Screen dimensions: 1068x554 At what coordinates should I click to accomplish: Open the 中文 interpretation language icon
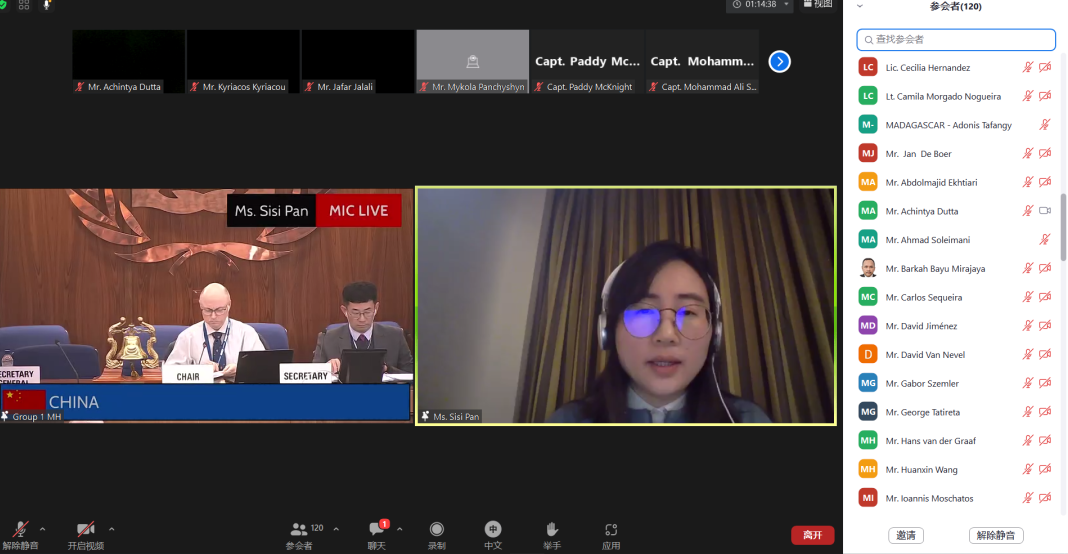[493, 530]
